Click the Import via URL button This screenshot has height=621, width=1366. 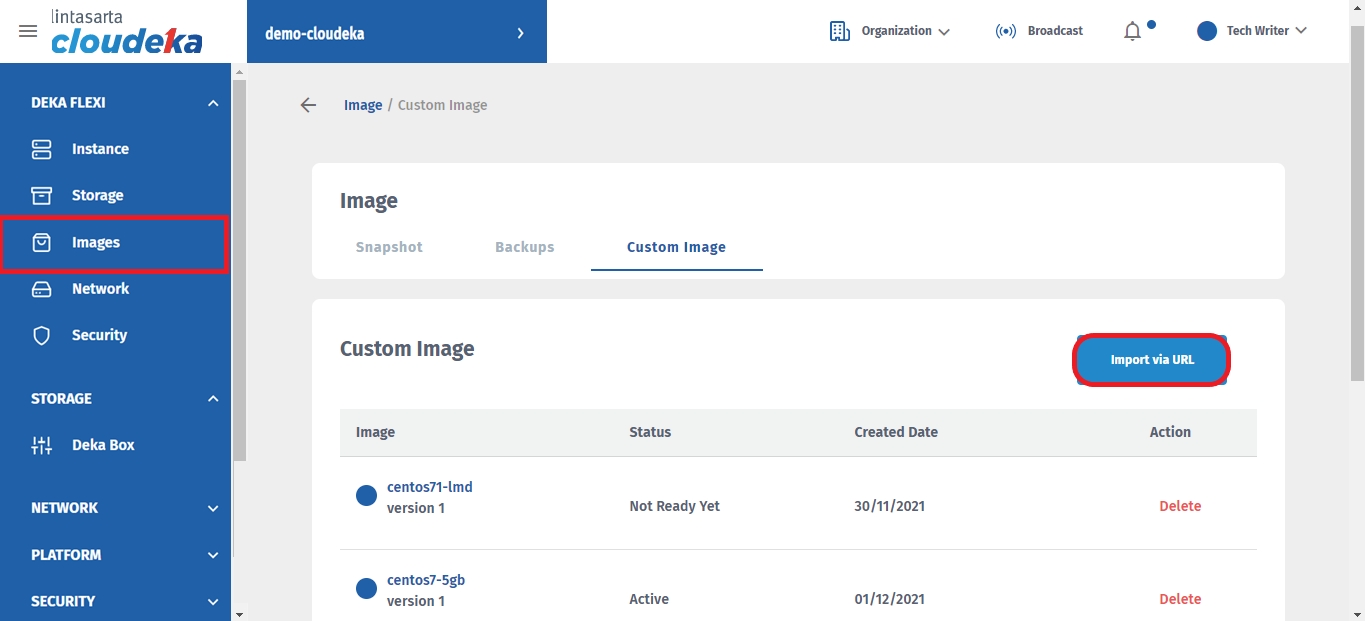pos(1151,360)
